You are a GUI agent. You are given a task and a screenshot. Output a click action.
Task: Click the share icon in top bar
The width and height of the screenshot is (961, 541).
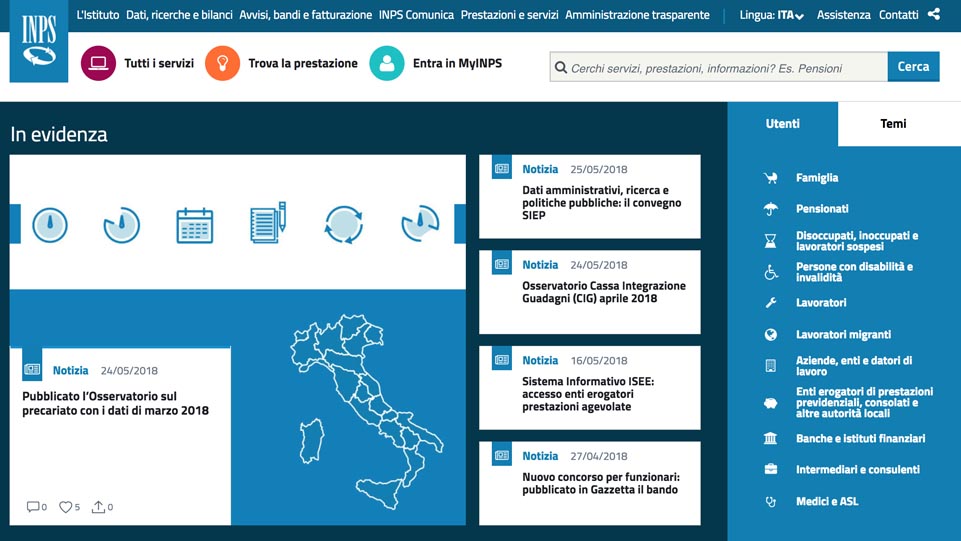tap(934, 14)
